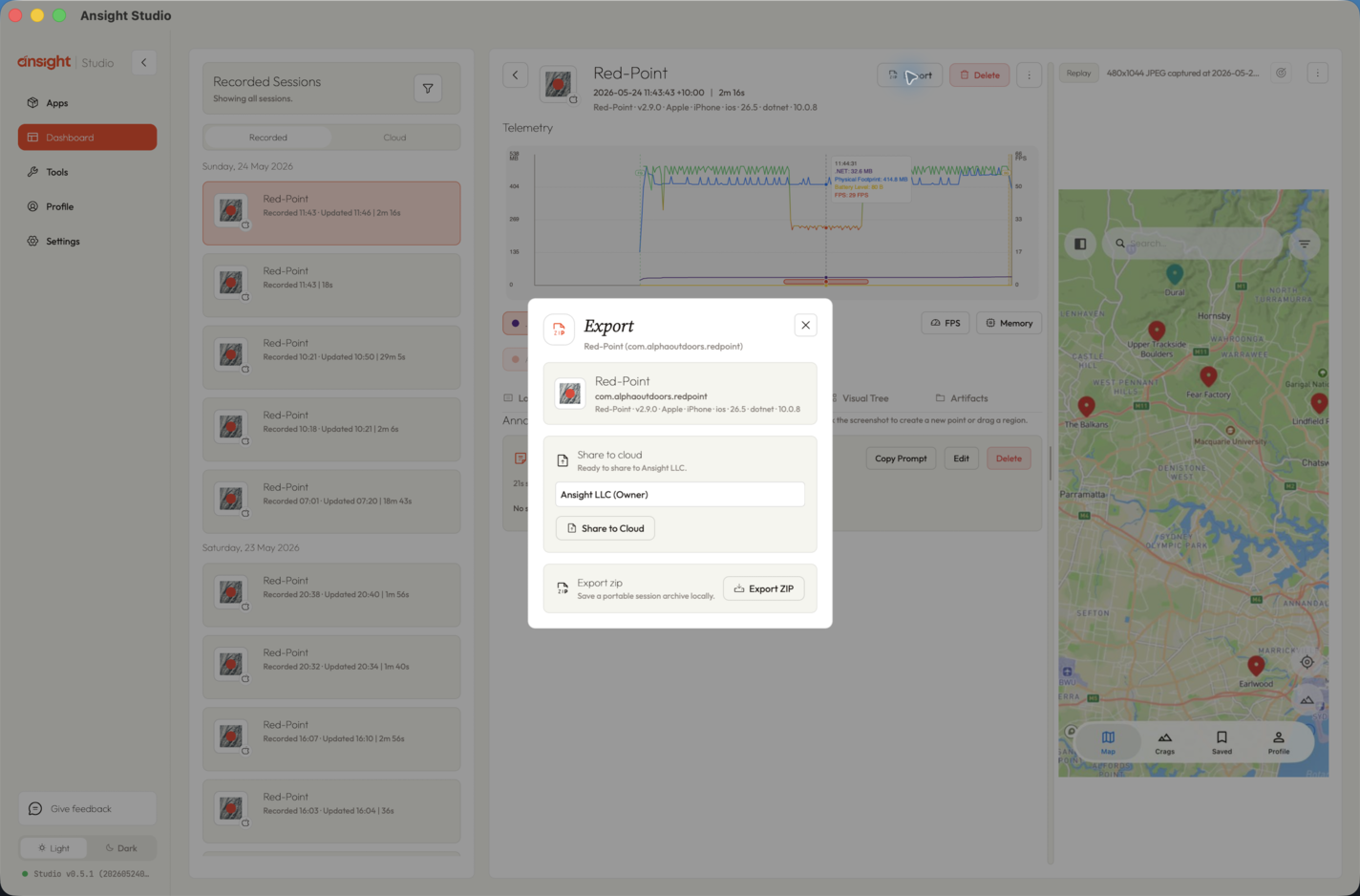
Task: Select the Cloud sessions tab
Action: 394,138
